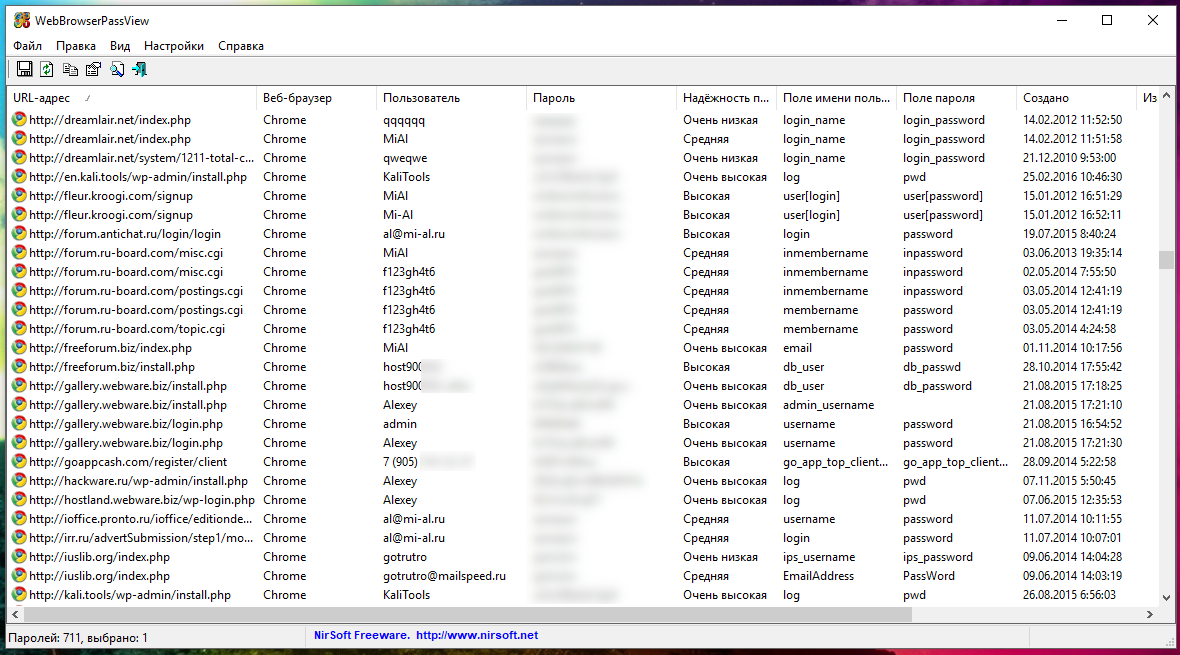The width and height of the screenshot is (1180, 655).
Task: Click the Find magnifier toolbar icon
Action: pos(117,69)
